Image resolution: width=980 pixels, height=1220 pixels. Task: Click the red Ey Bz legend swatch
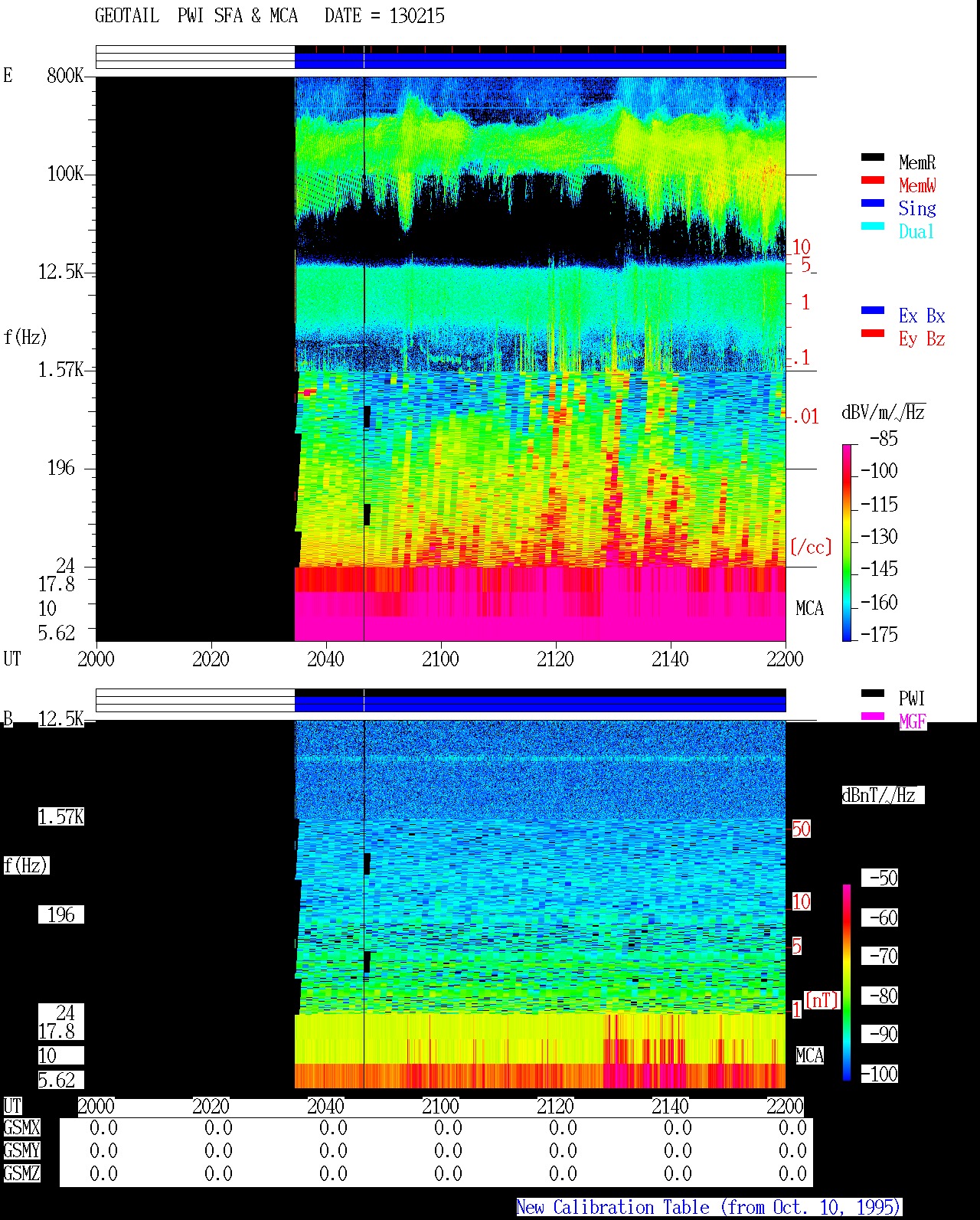[x=873, y=334]
